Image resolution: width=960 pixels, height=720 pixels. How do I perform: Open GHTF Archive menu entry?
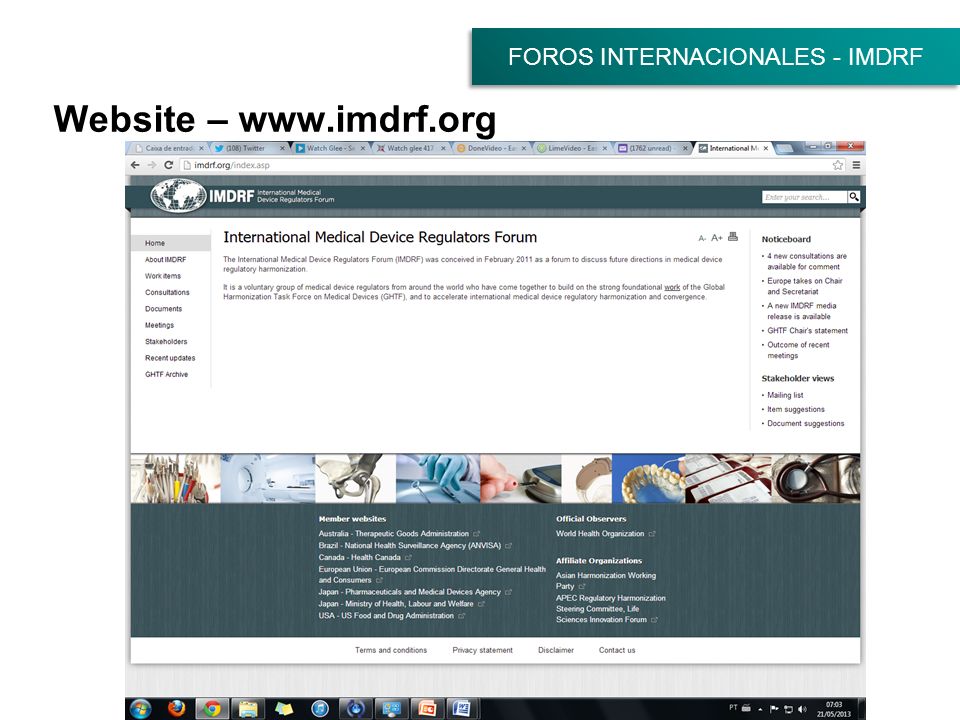pyautogui.click(x=167, y=375)
